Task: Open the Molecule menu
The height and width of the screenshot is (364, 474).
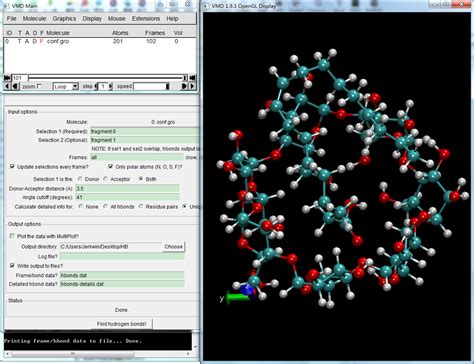Action: (34, 19)
